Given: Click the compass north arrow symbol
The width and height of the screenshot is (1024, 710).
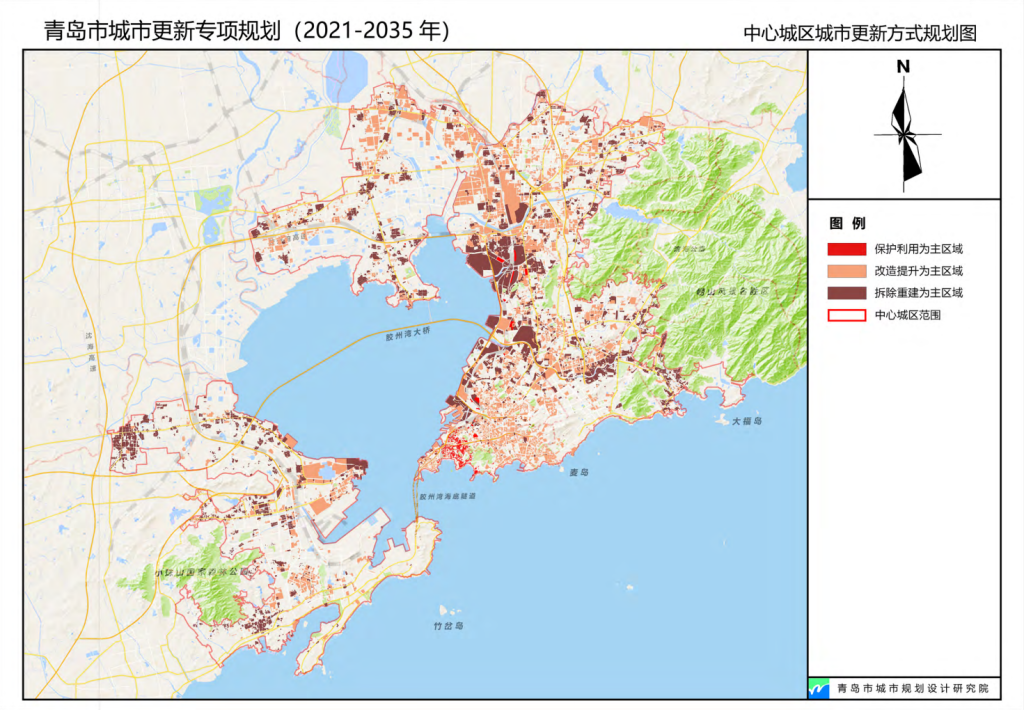Looking at the screenshot, I should pos(903,120).
